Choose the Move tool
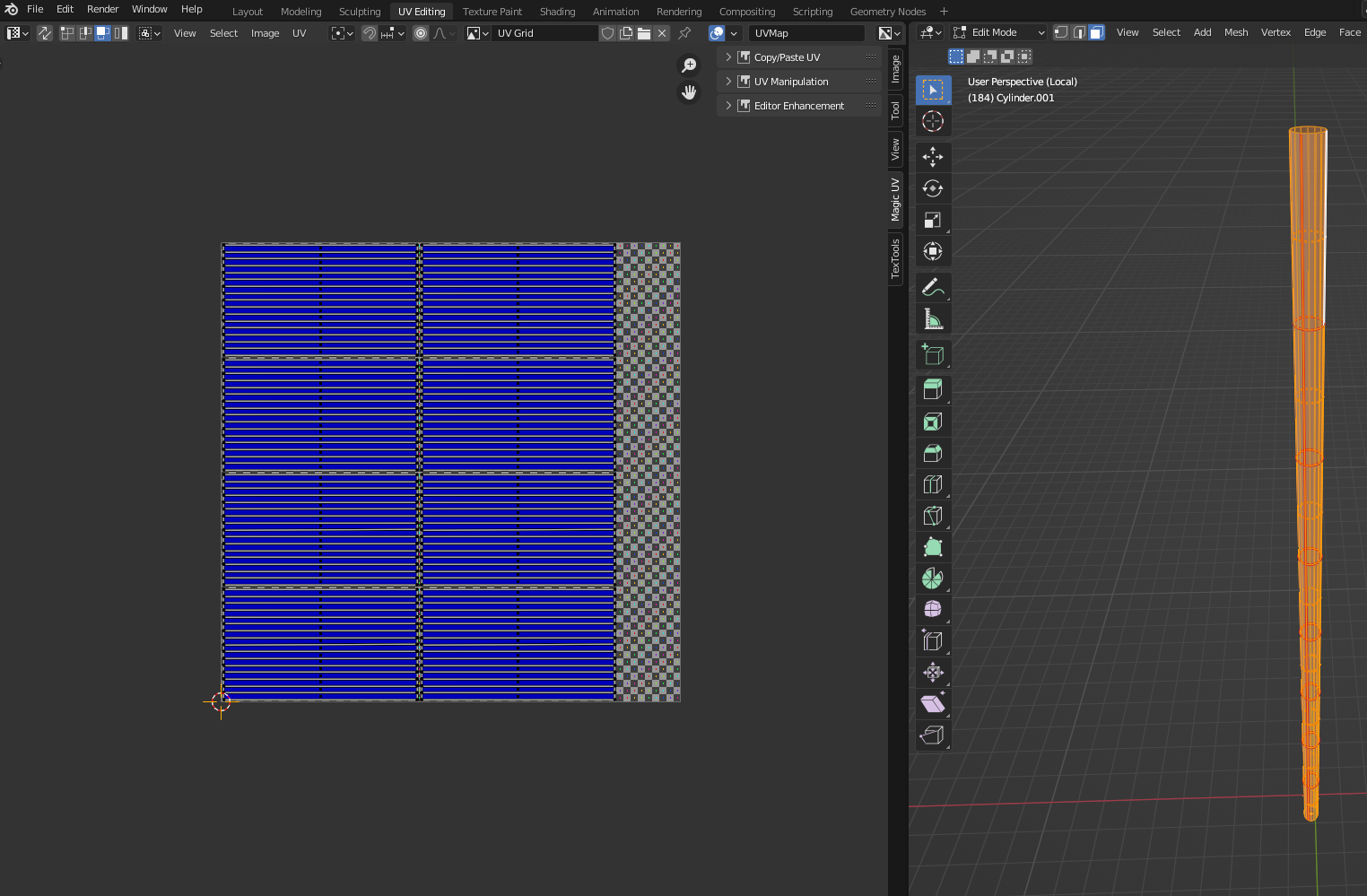Screen dimensions: 1367x896 click(x=933, y=157)
